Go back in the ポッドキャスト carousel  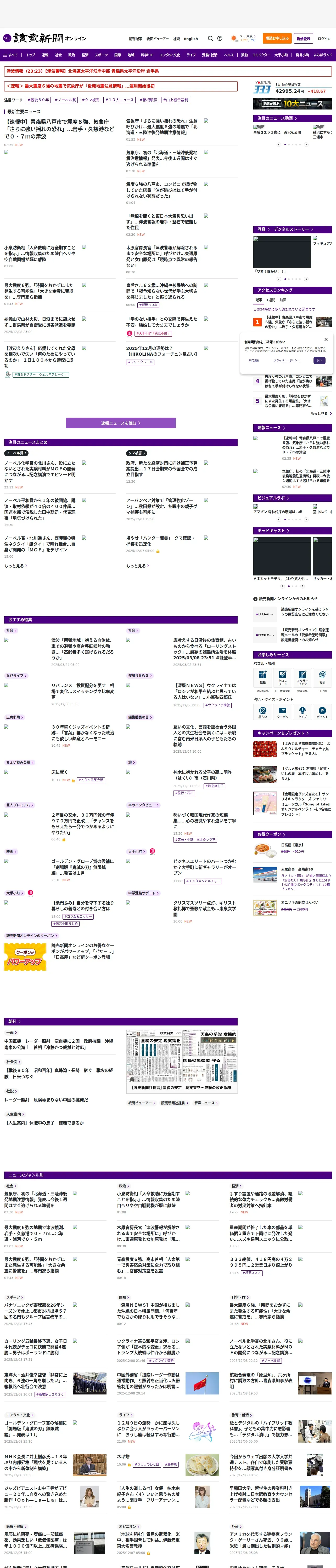pyautogui.click(x=282, y=586)
